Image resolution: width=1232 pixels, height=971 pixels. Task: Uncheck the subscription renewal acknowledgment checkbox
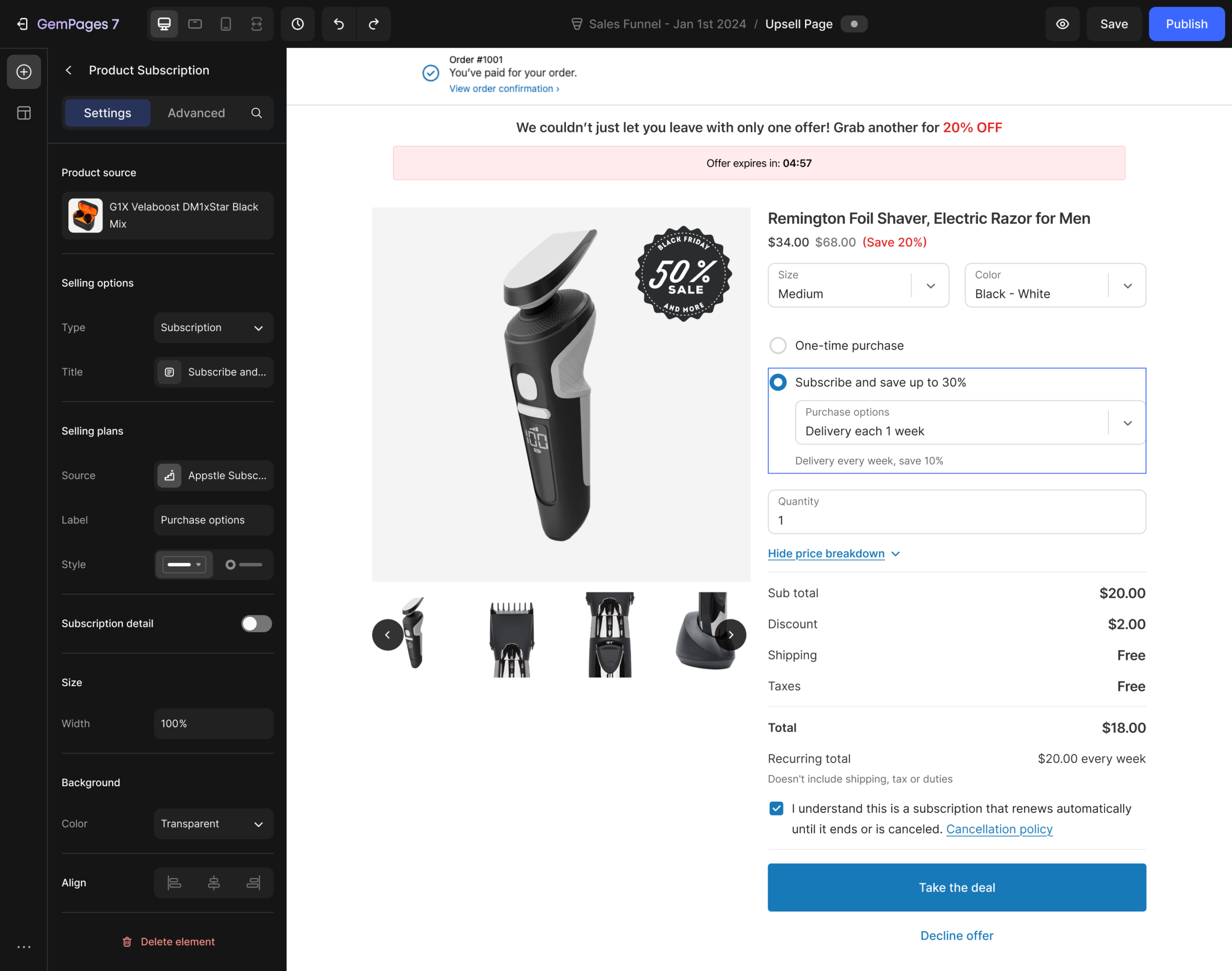(x=776, y=808)
